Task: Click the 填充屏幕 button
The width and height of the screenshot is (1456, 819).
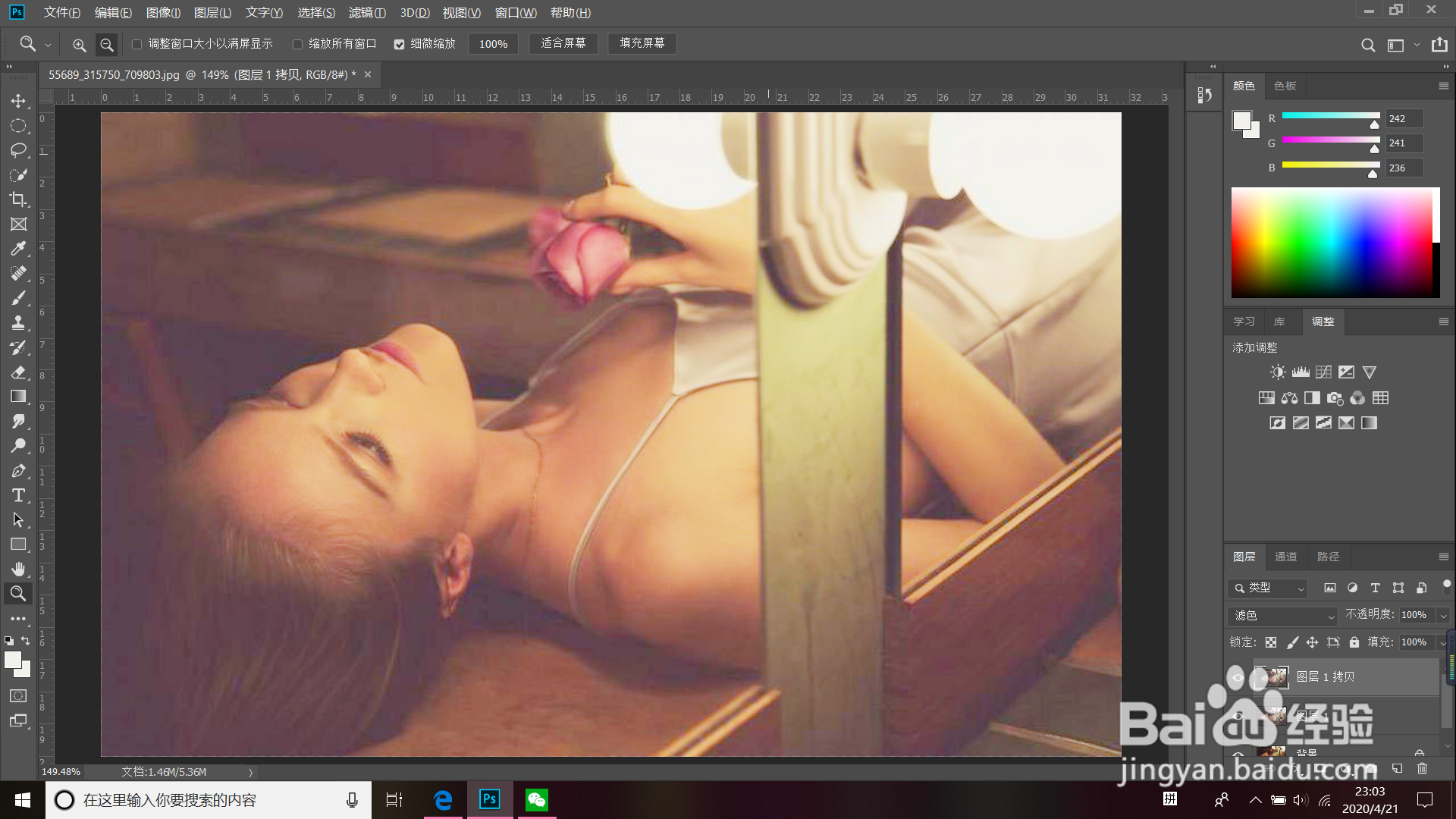Action: [642, 43]
